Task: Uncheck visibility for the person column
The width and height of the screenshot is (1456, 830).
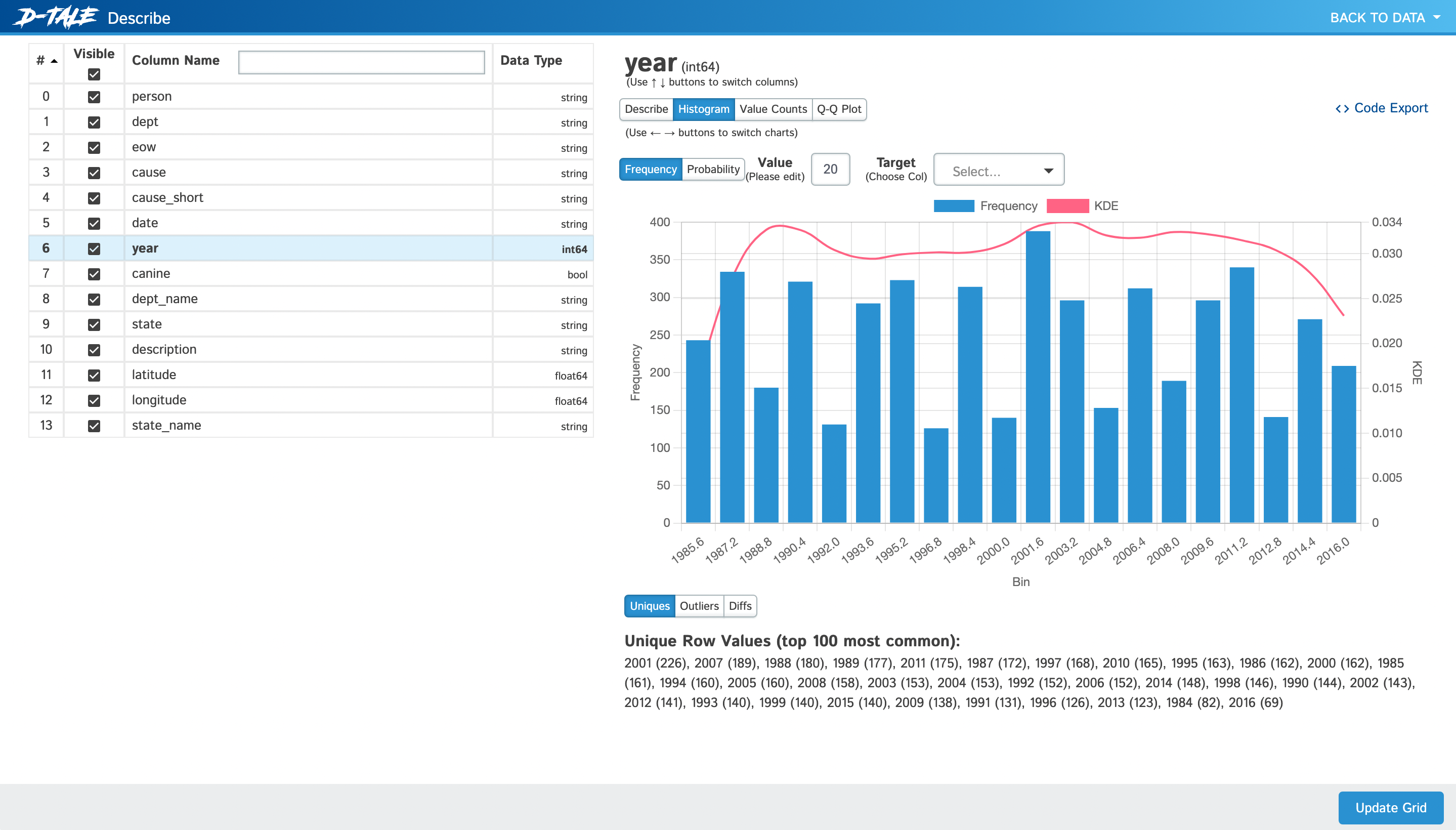Action: tap(94, 97)
